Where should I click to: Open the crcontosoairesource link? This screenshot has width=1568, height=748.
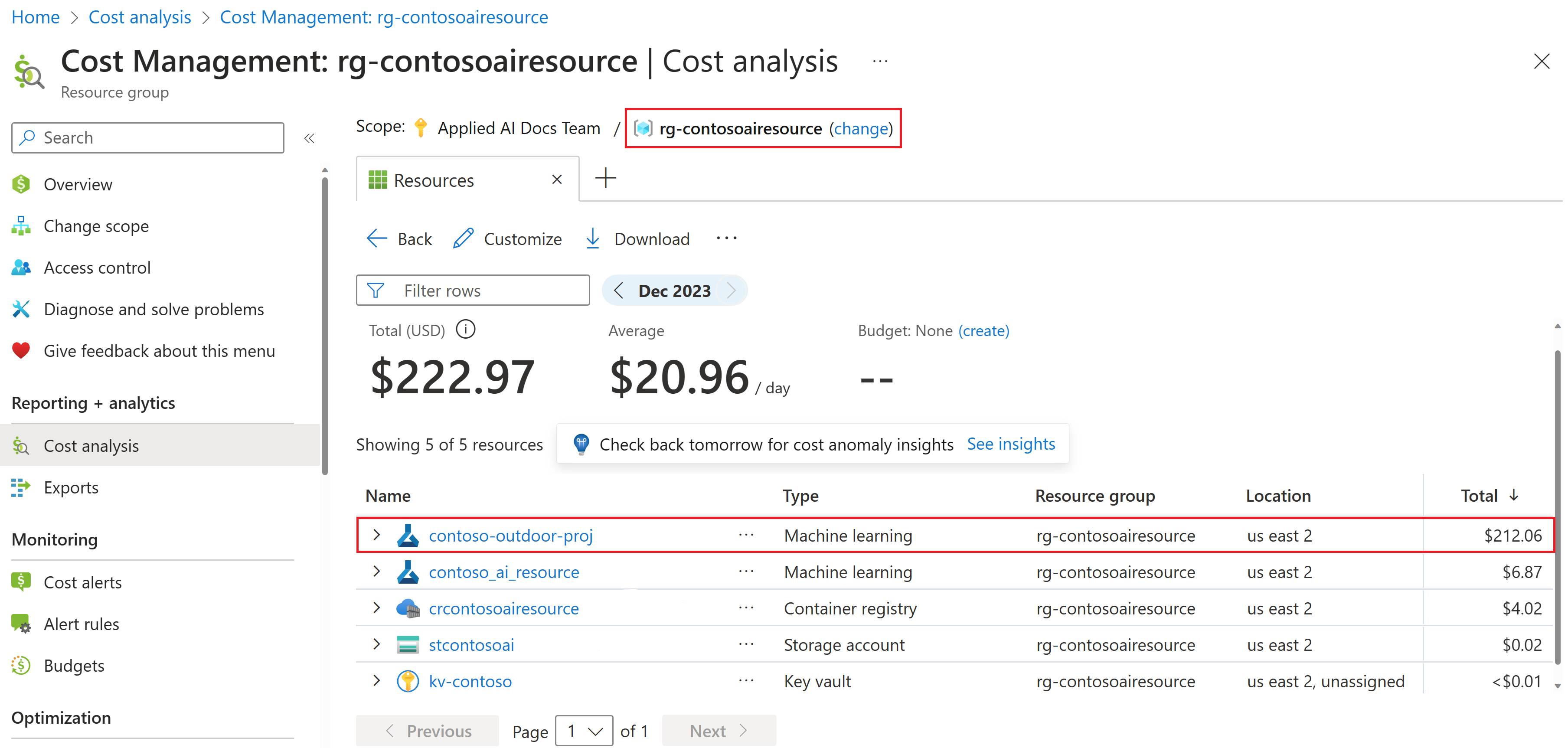point(503,609)
